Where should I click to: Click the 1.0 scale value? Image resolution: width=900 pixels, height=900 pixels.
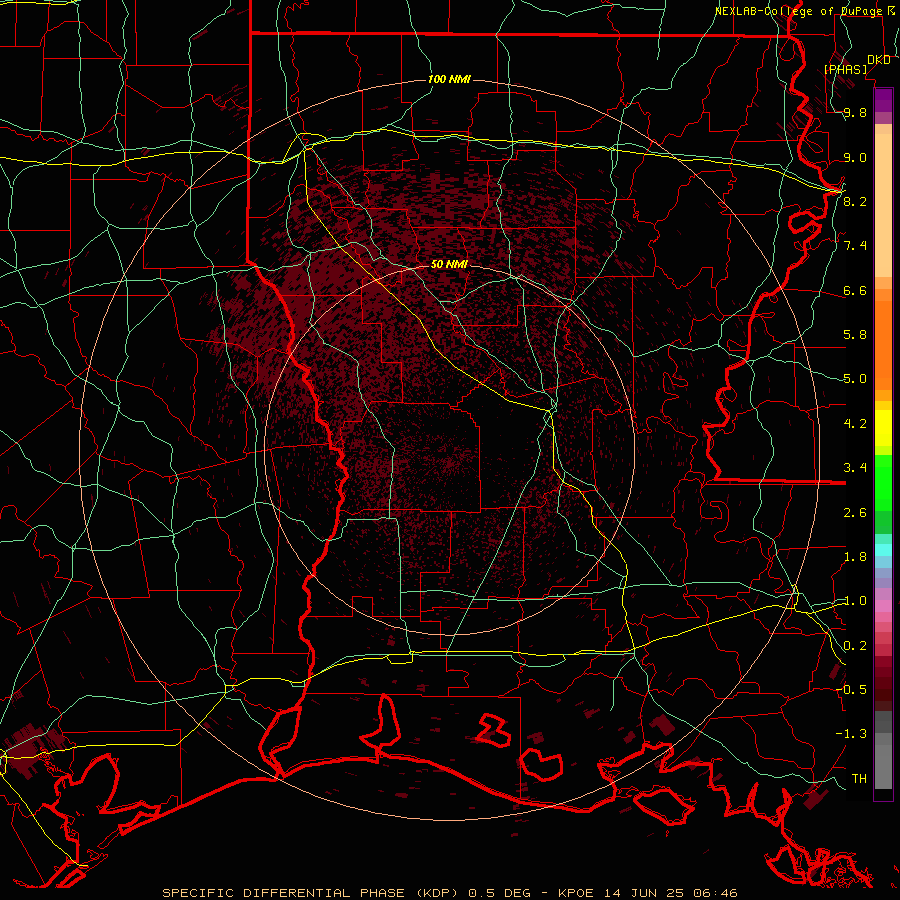click(x=855, y=601)
